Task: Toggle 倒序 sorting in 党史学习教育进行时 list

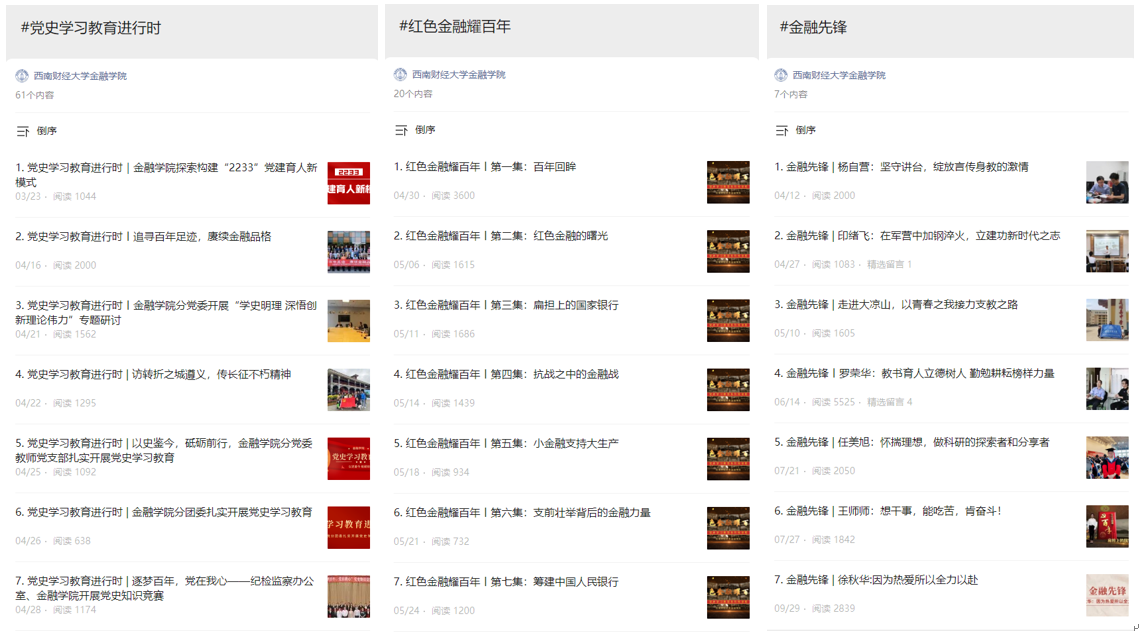Action: pos(47,131)
